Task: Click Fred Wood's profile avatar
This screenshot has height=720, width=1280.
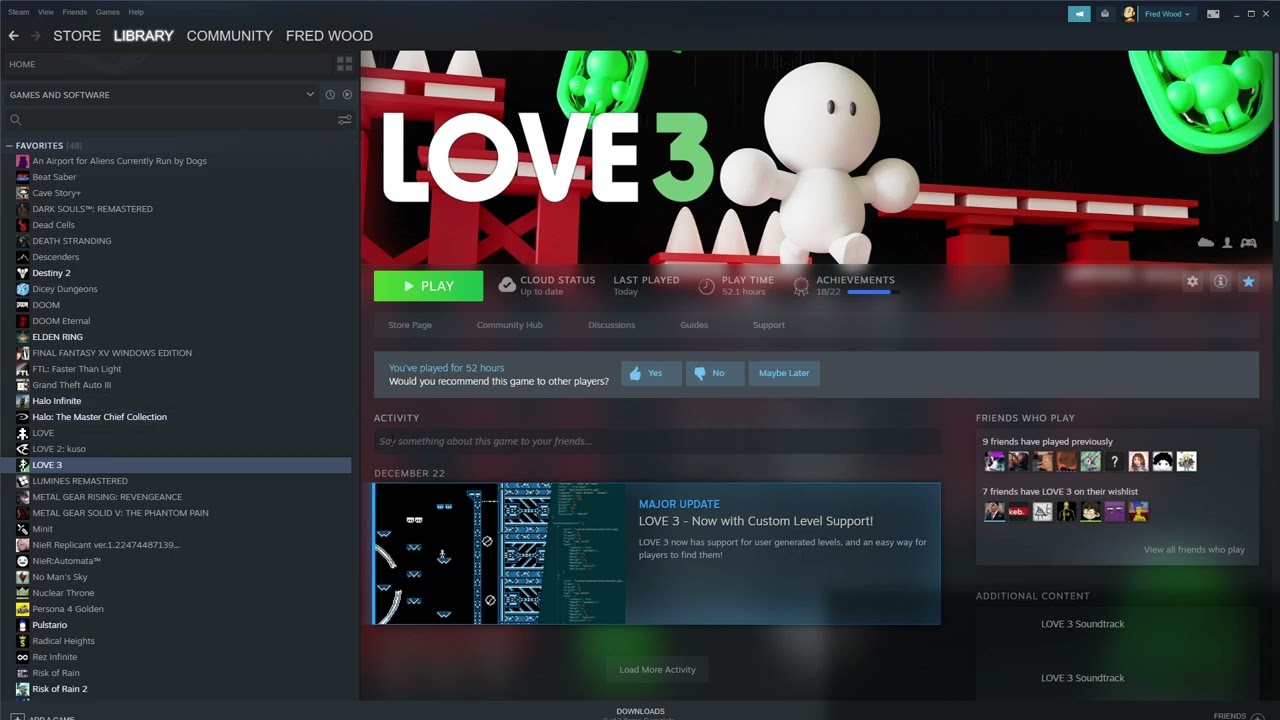Action: point(1130,14)
